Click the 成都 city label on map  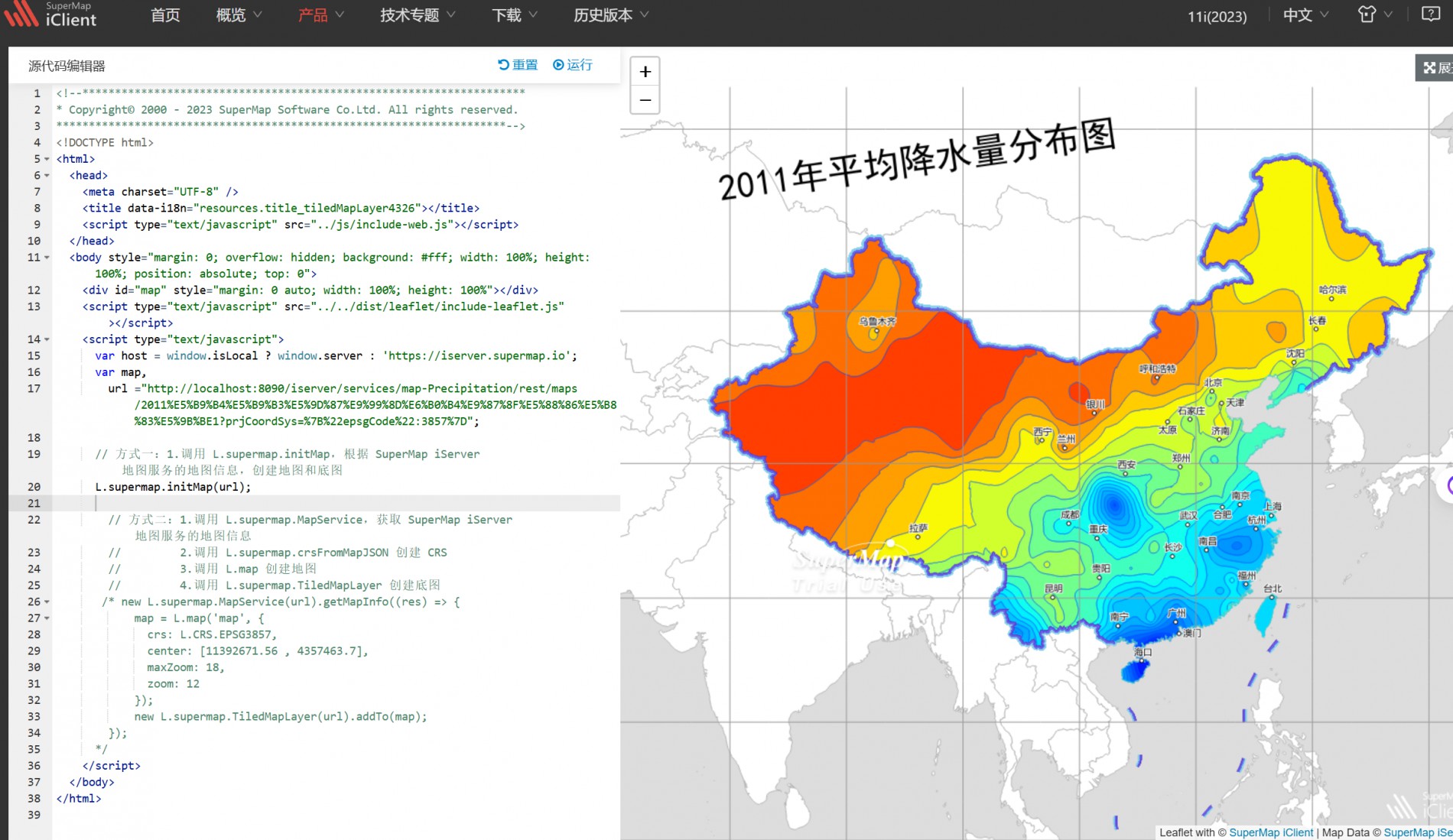pos(1070,514)
